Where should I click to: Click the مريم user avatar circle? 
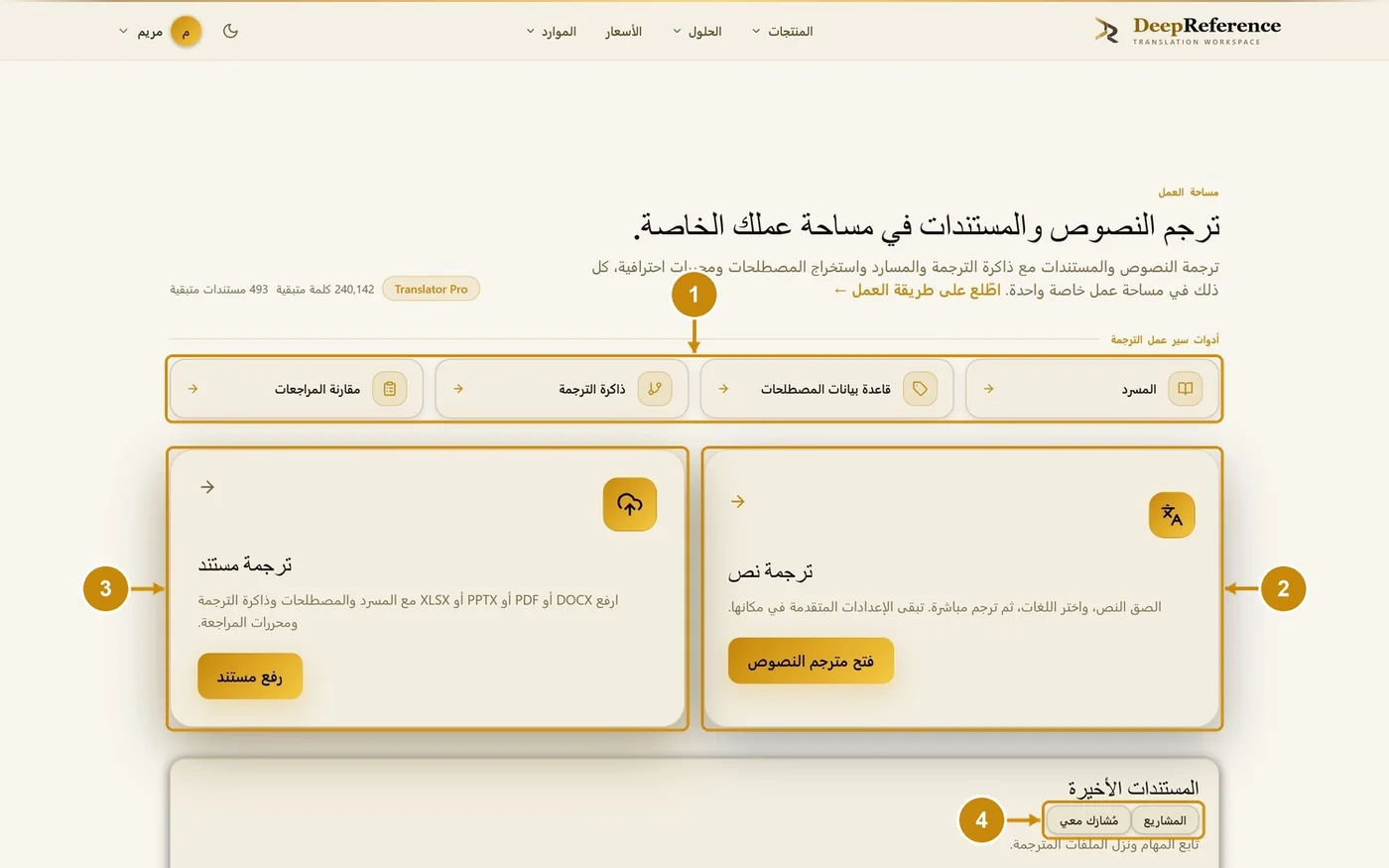click(186, 32)
